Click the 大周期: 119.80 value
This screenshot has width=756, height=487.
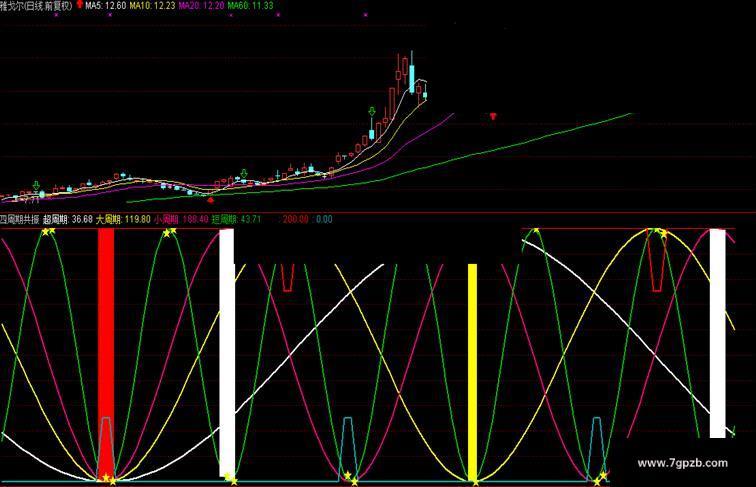123,219
